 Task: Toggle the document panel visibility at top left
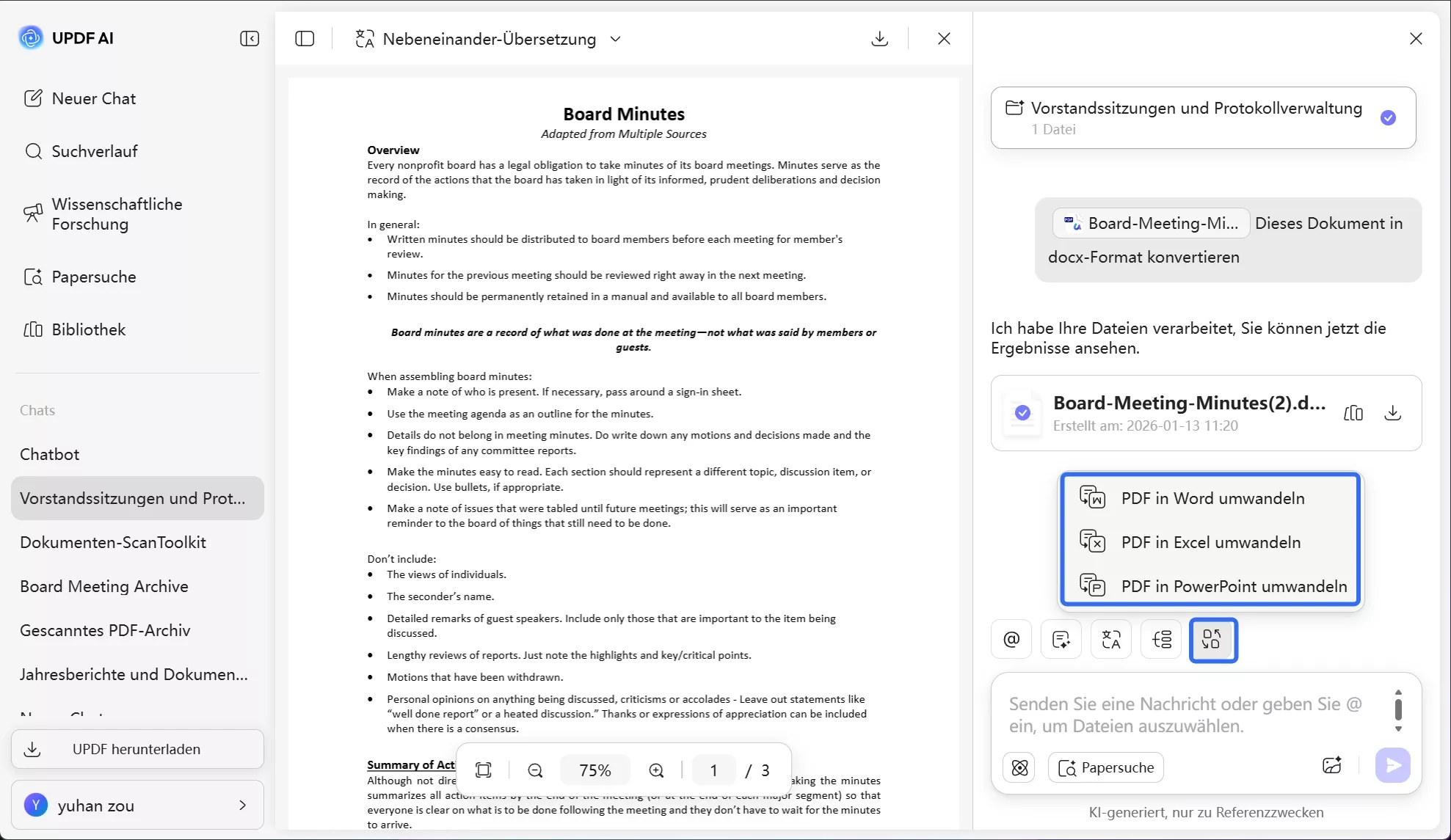pos(305,38)
